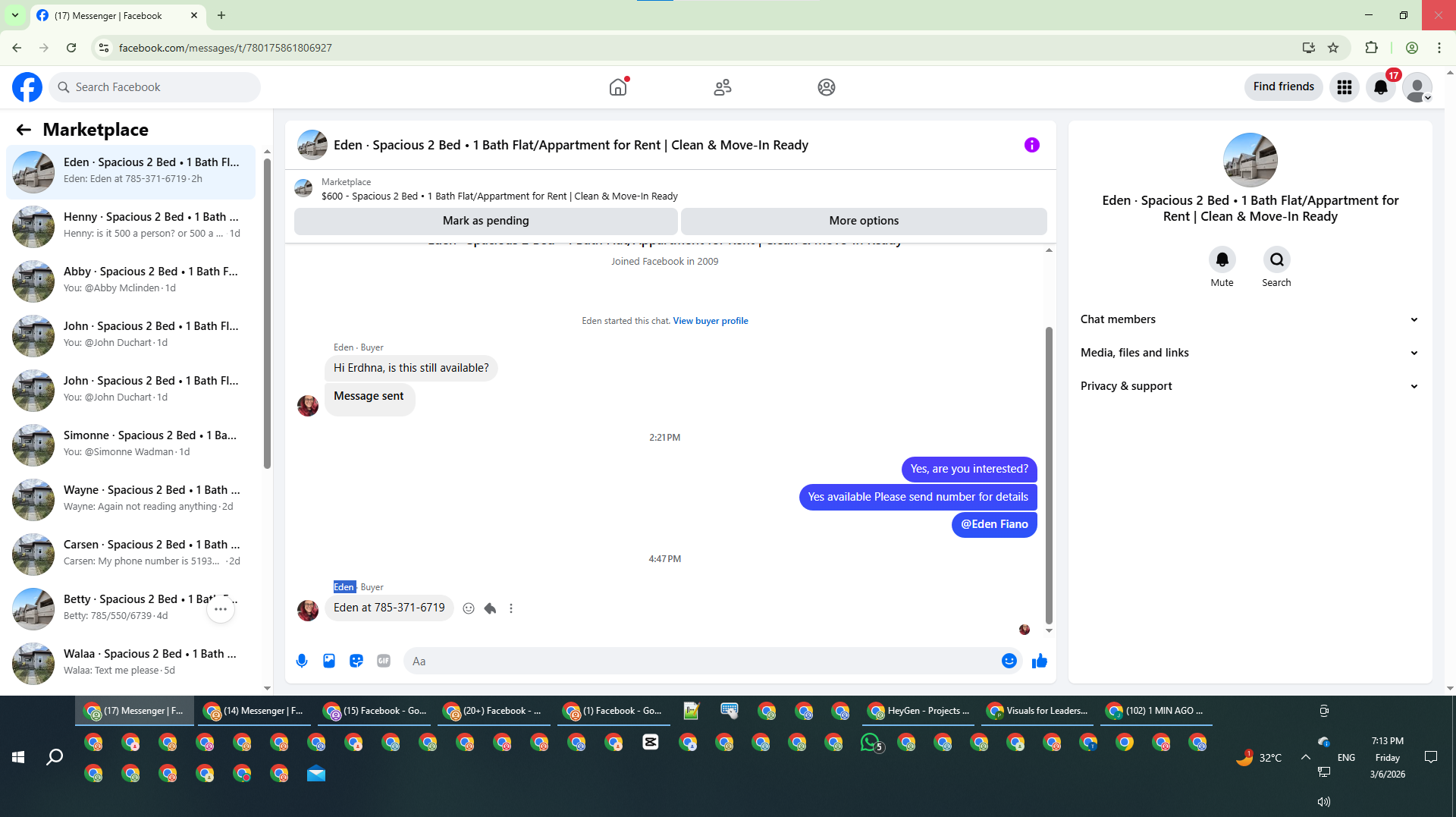Open the Groups icon in top navigation

pos(827,87)
